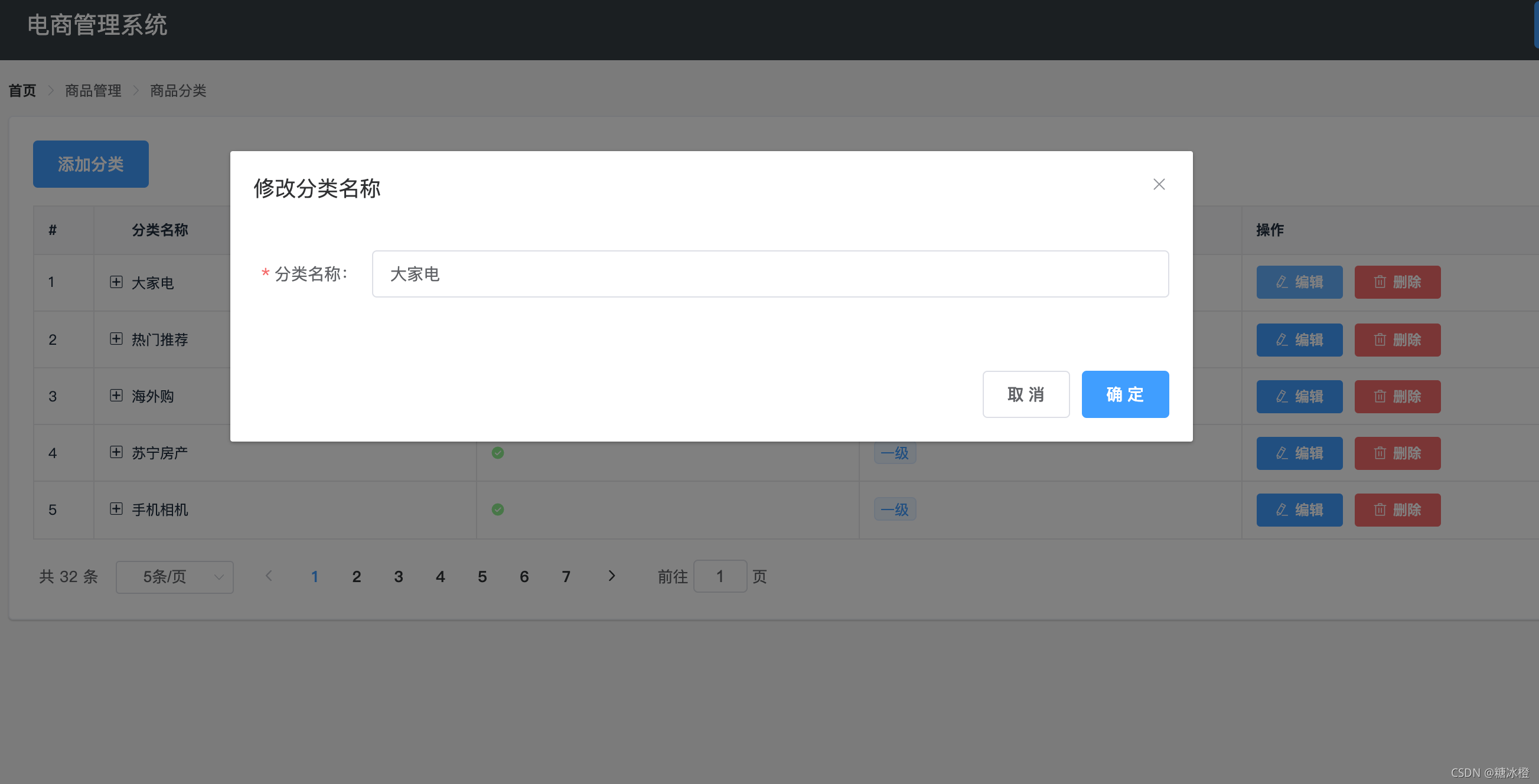1539x784 pixels.
Task: Edit the 大家电 row with 编辑 button
Action: coord(1299,282)
